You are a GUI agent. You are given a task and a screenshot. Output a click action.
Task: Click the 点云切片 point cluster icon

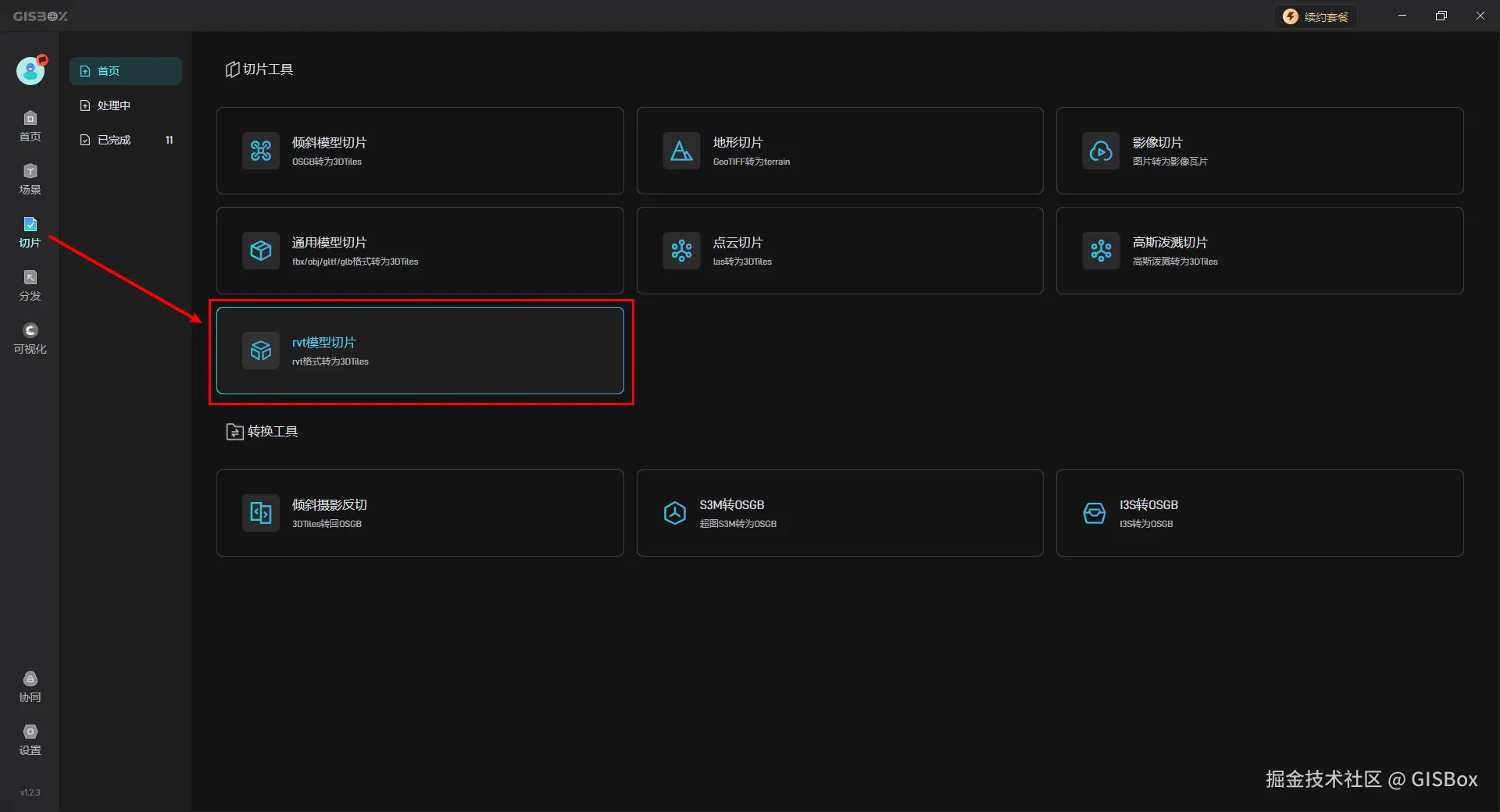pos(681,251)
